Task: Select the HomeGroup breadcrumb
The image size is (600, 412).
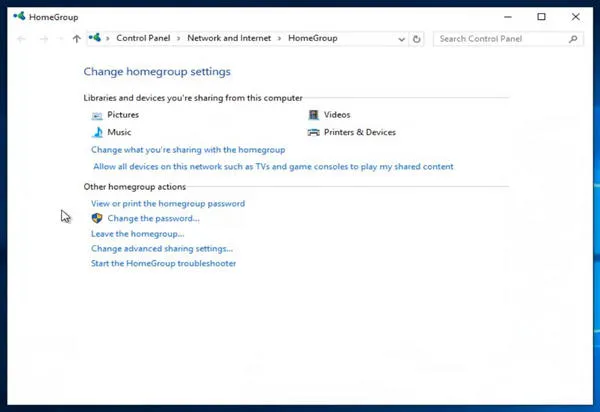Action: tap(313, 38)
